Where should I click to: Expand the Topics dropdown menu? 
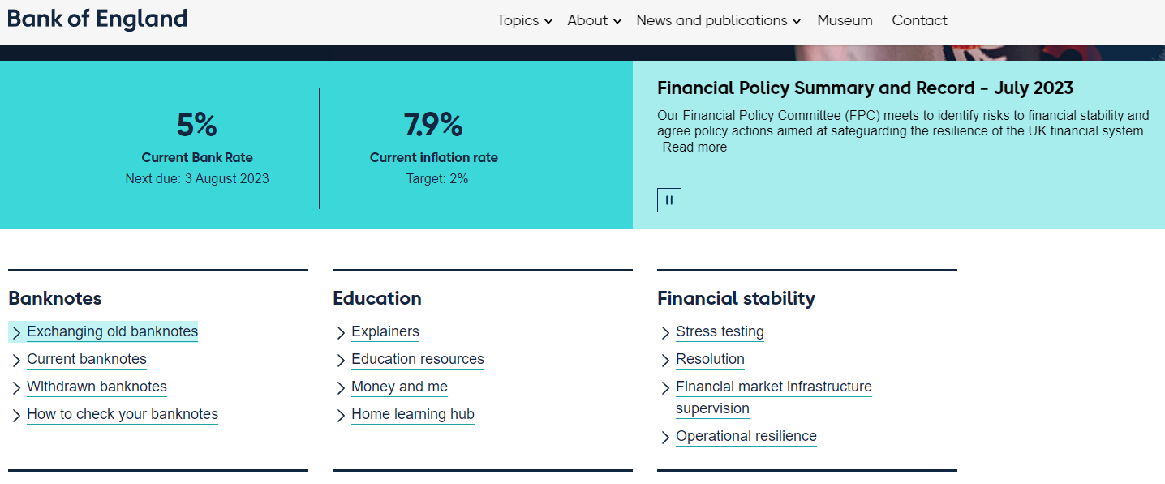(525, 20)
